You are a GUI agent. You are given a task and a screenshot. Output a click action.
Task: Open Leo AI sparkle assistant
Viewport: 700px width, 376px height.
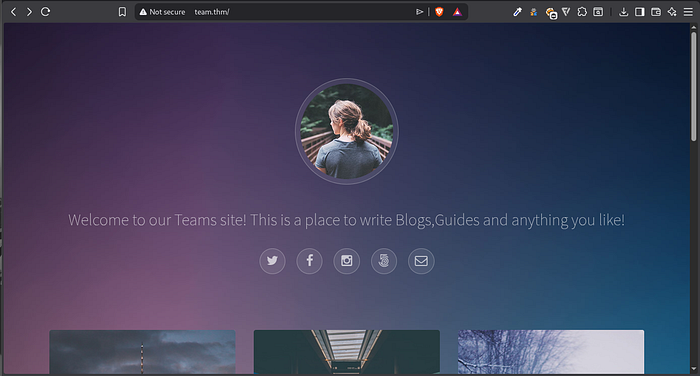tap(672, 12)
